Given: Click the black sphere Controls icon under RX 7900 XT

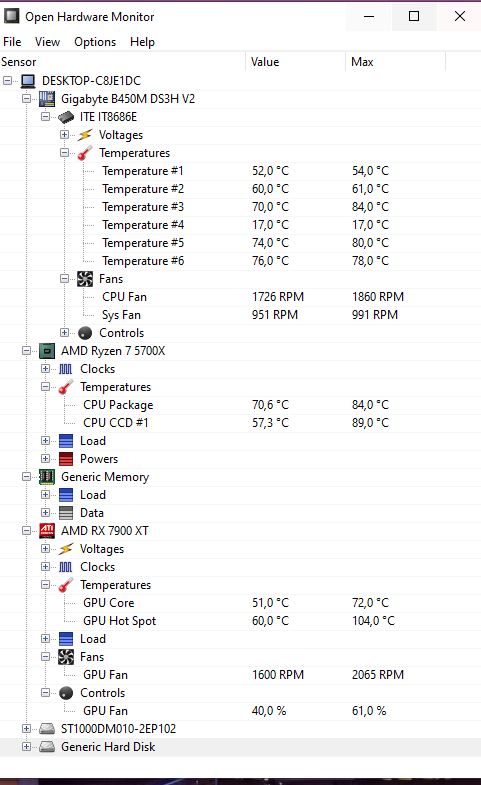Looking at the screenshot, I should (x=66, y=693).
